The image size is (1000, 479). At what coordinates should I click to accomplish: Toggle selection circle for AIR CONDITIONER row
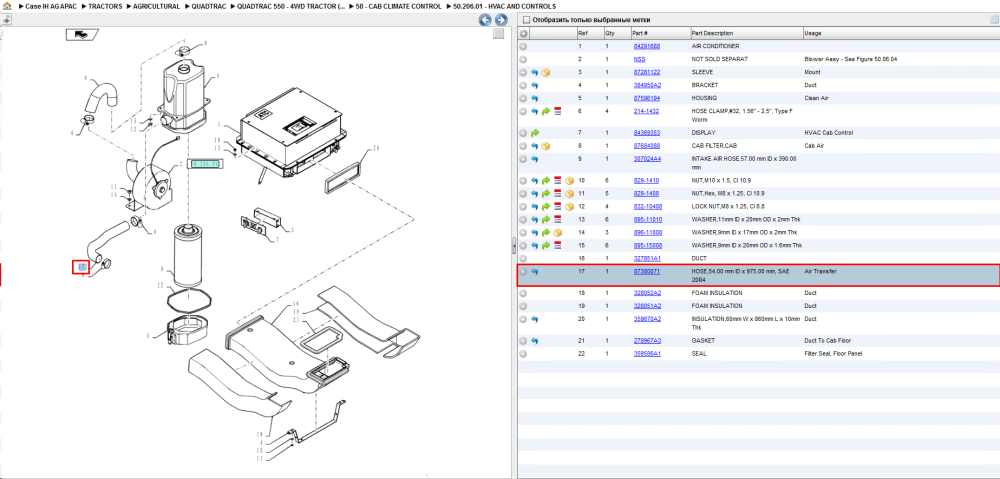tap(523, 47)
